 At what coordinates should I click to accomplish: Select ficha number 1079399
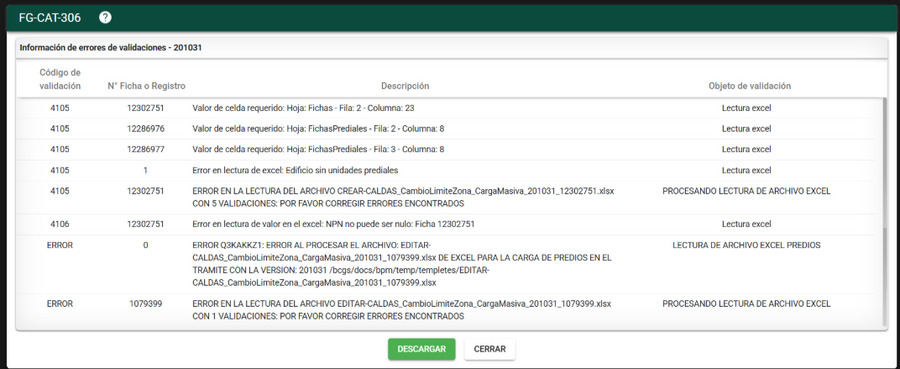pos(146,304)
